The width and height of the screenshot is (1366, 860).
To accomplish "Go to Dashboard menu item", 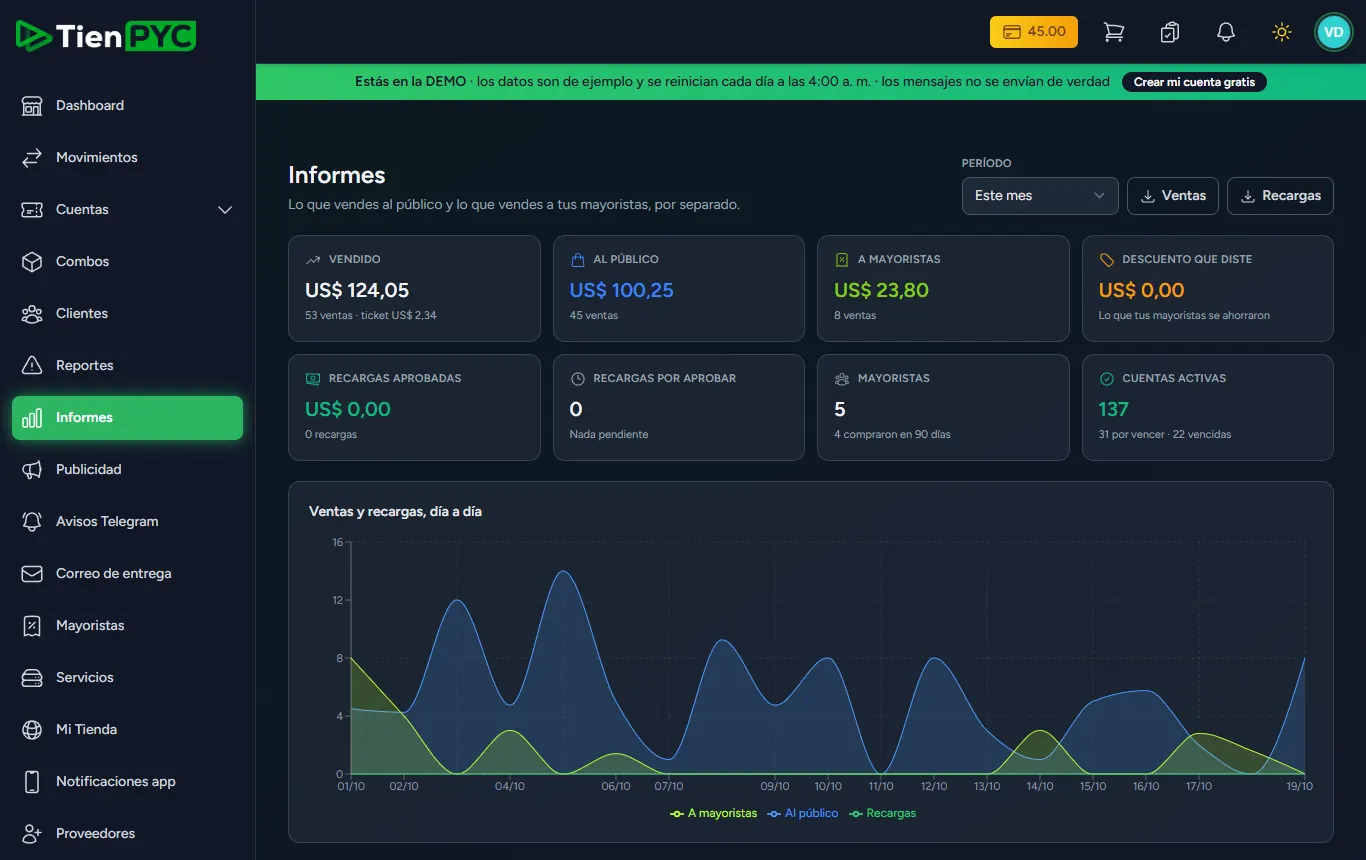I will tap(127, 106).
